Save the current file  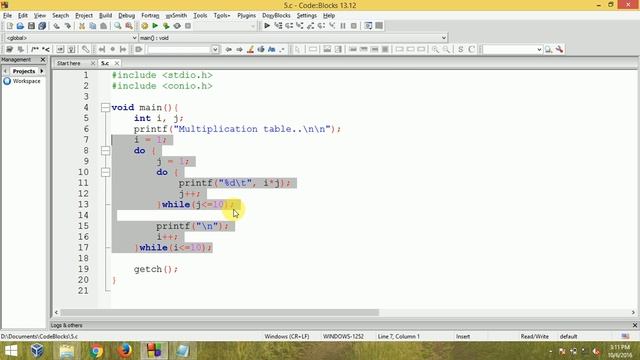(x=31, y=26)
